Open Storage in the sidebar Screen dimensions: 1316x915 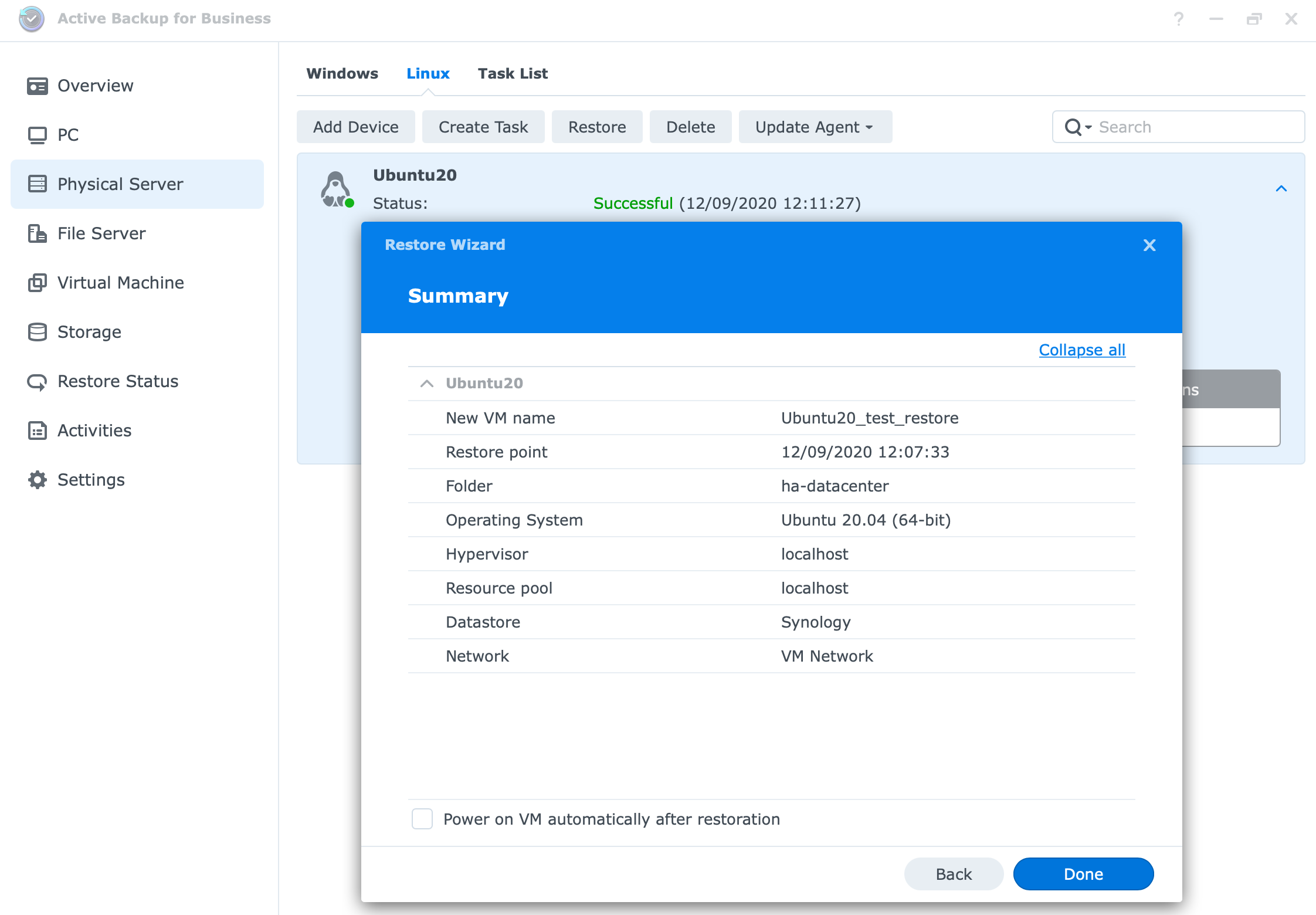tap(137, 332)
